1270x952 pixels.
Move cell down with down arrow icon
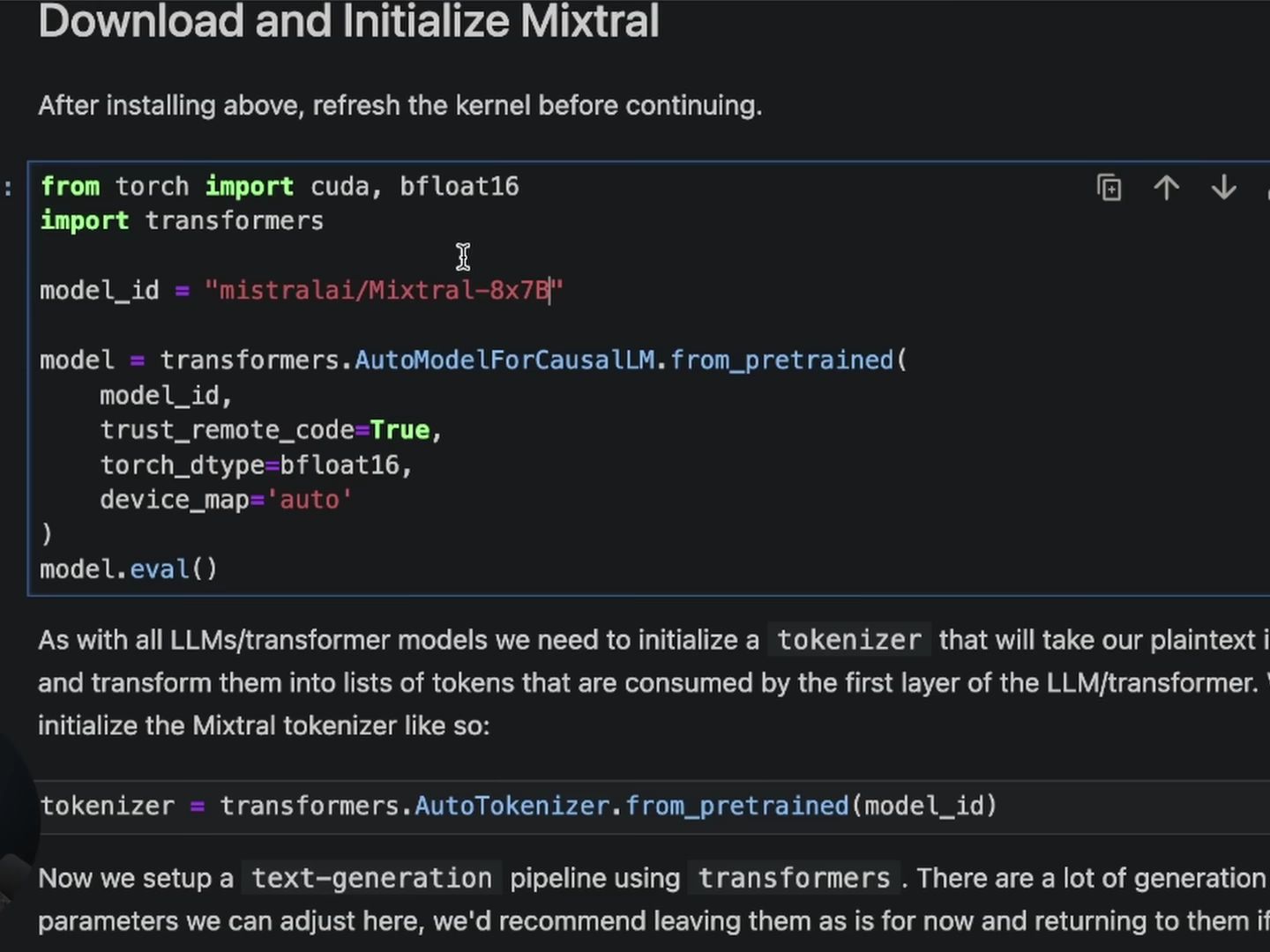pos(1224,188)
